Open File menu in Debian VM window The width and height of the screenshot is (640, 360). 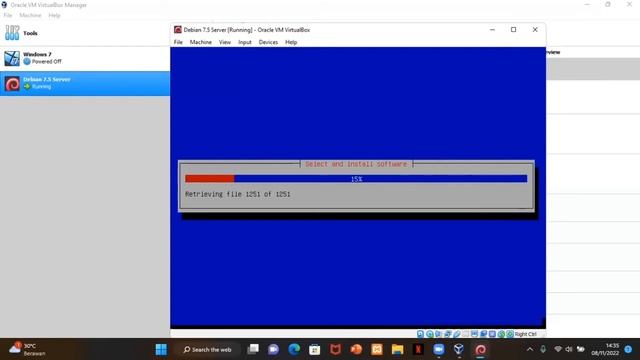(x=178, y=42)
